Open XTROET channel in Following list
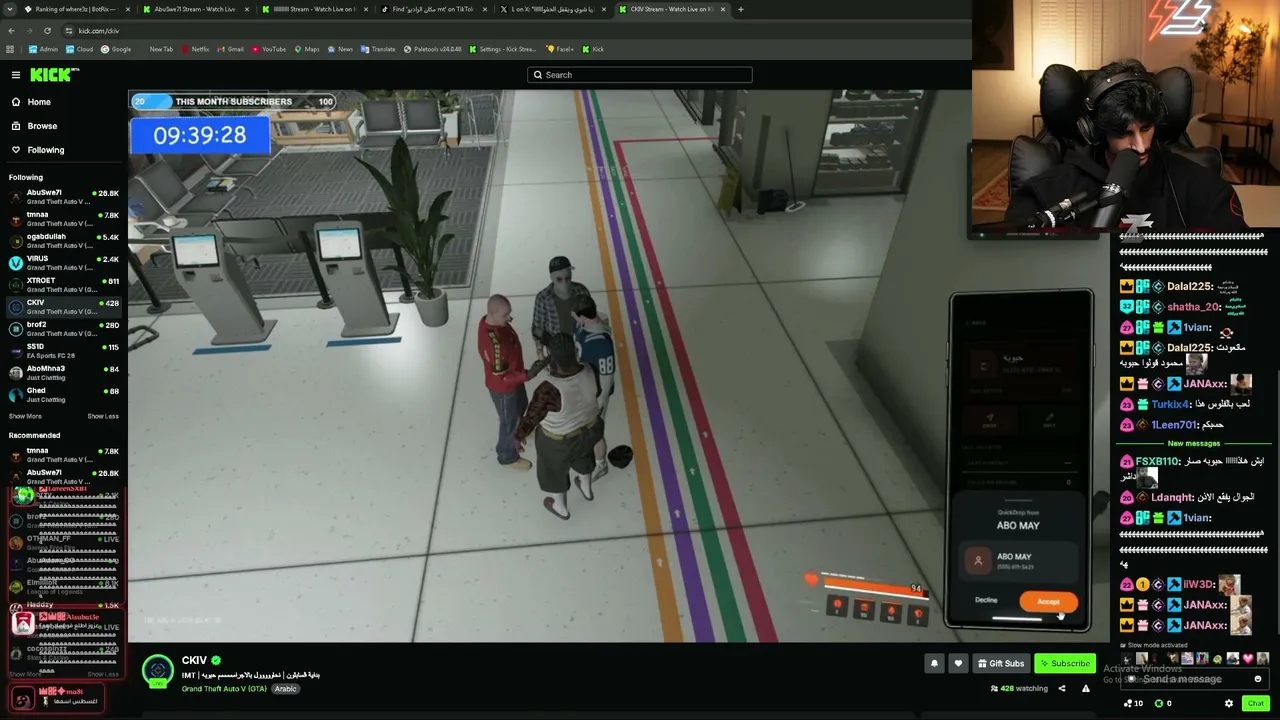 (64, 285)
